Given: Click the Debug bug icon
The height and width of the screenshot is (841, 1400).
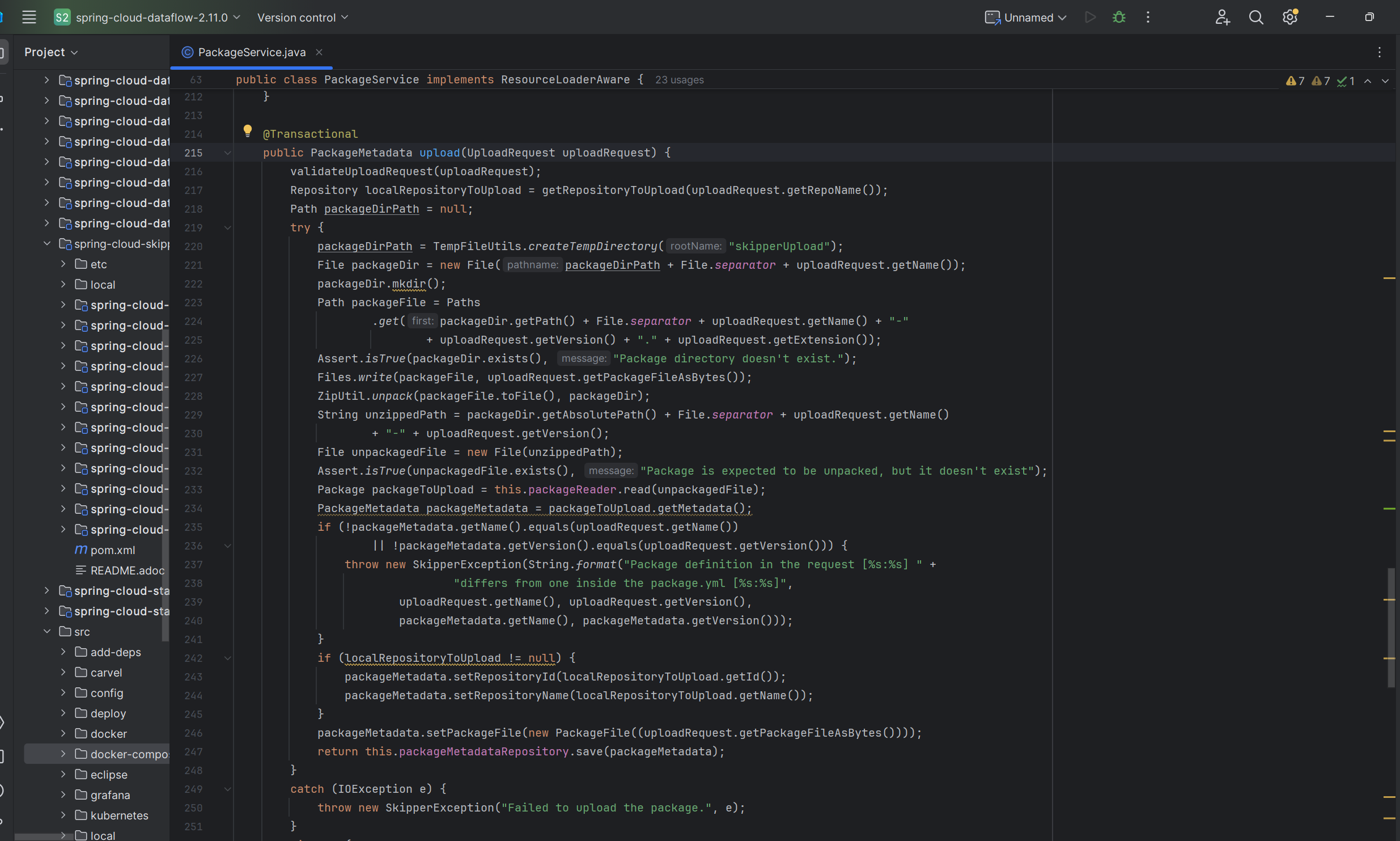Looking at the screenshot, I should 1119,18.
